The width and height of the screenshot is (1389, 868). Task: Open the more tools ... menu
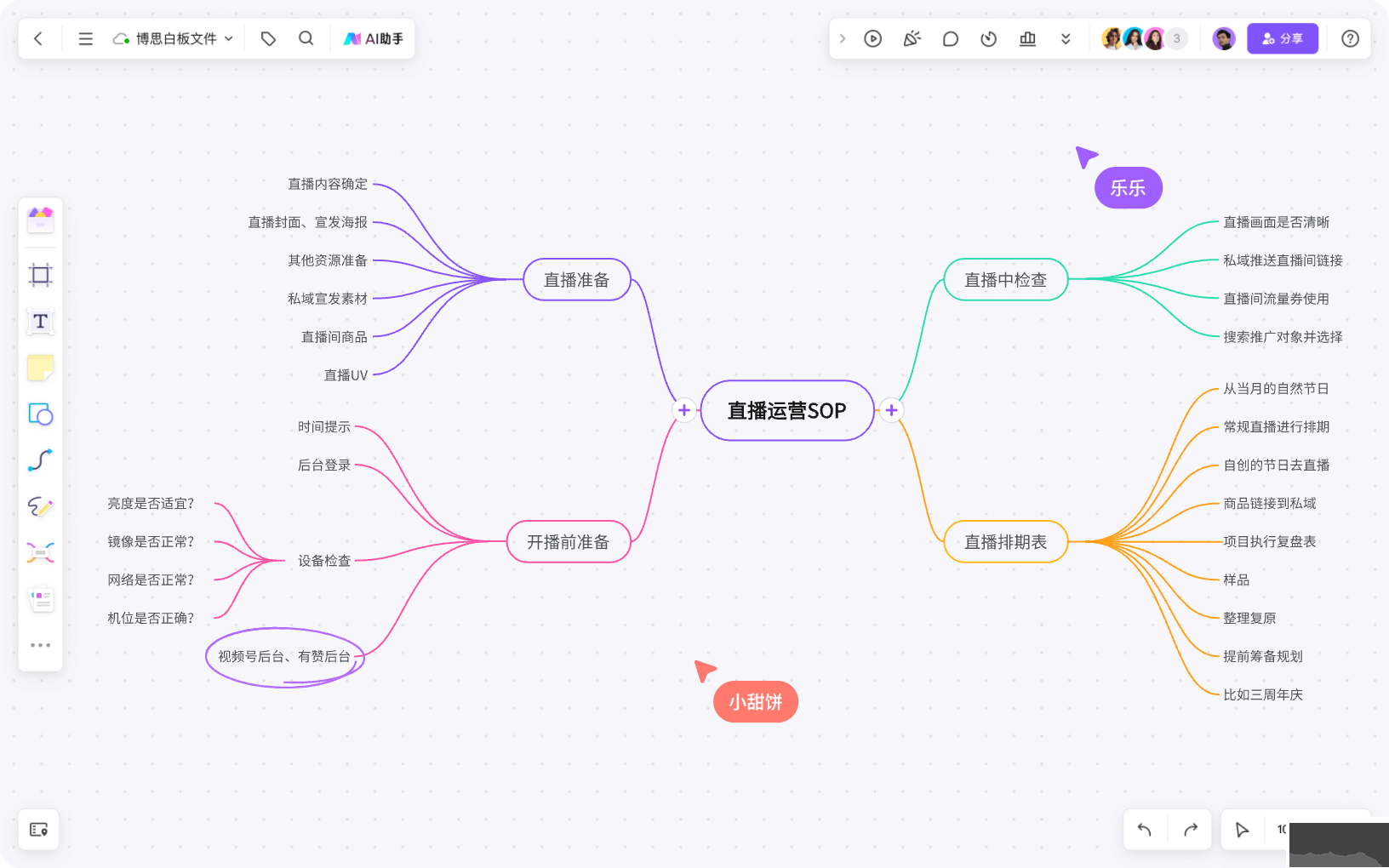40,644
